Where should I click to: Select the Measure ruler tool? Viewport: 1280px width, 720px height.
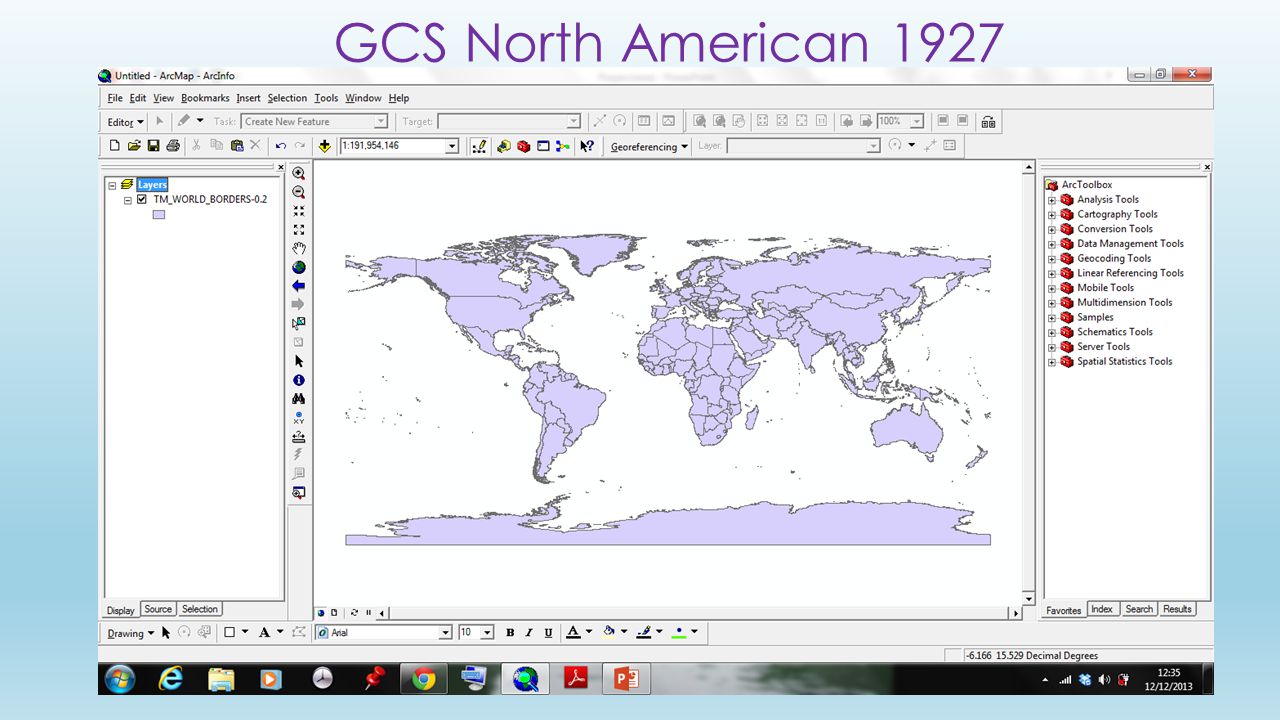(298, 436)
